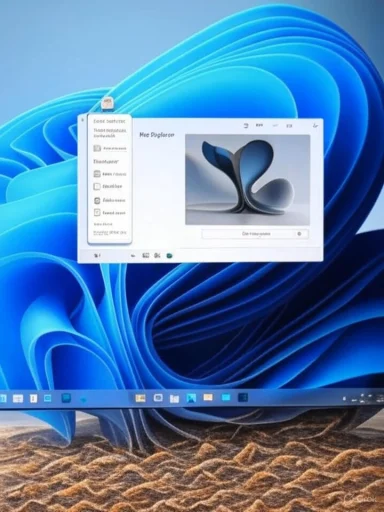Open the small file icon on the desktop
Image resolution: width=384 pixels, height=512 pixels.
(107, 102)
